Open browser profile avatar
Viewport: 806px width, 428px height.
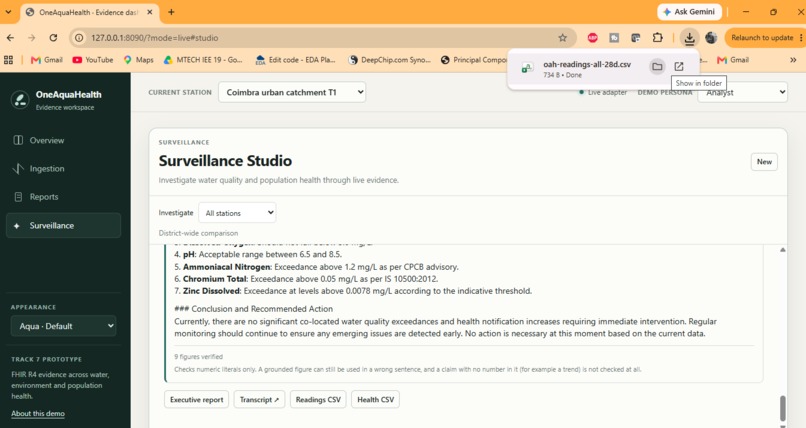(x=711, y=38)
